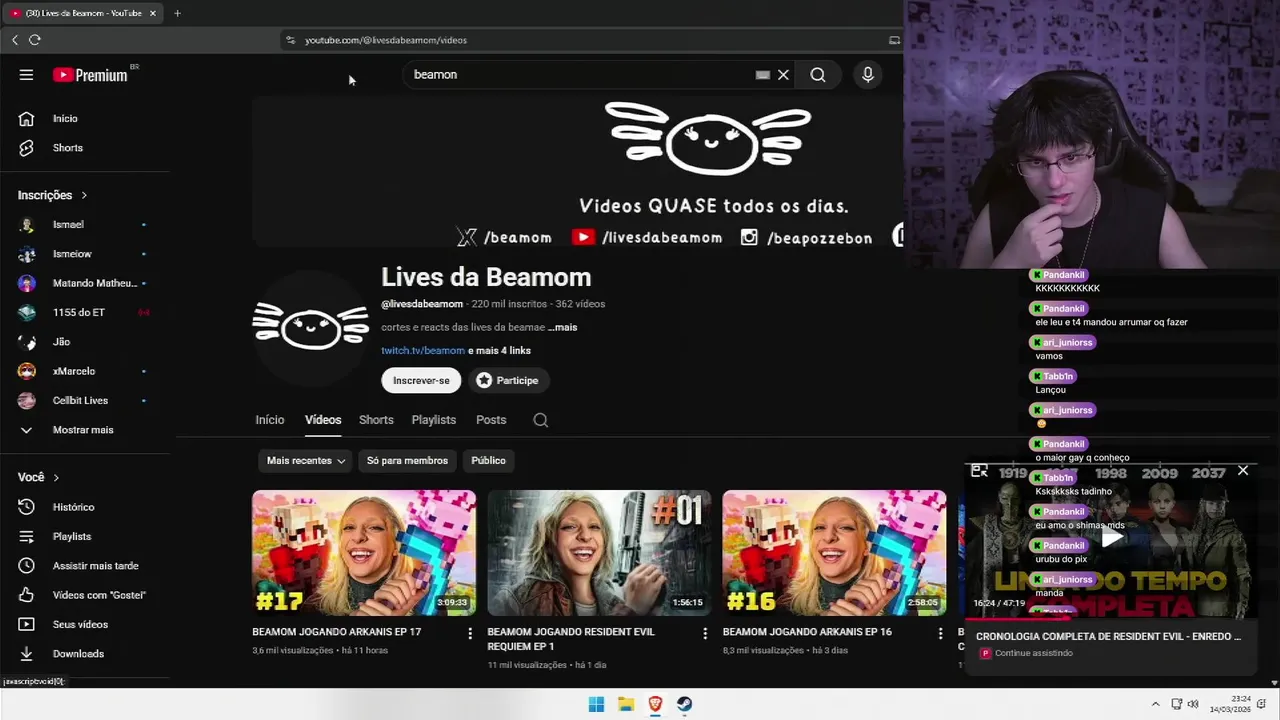Image resolution: width=1280 pixels, height=720 pixels.
Task: Select the Lives da Beamom browser tab
Action: pyautogui.click(x=82, y=13)
